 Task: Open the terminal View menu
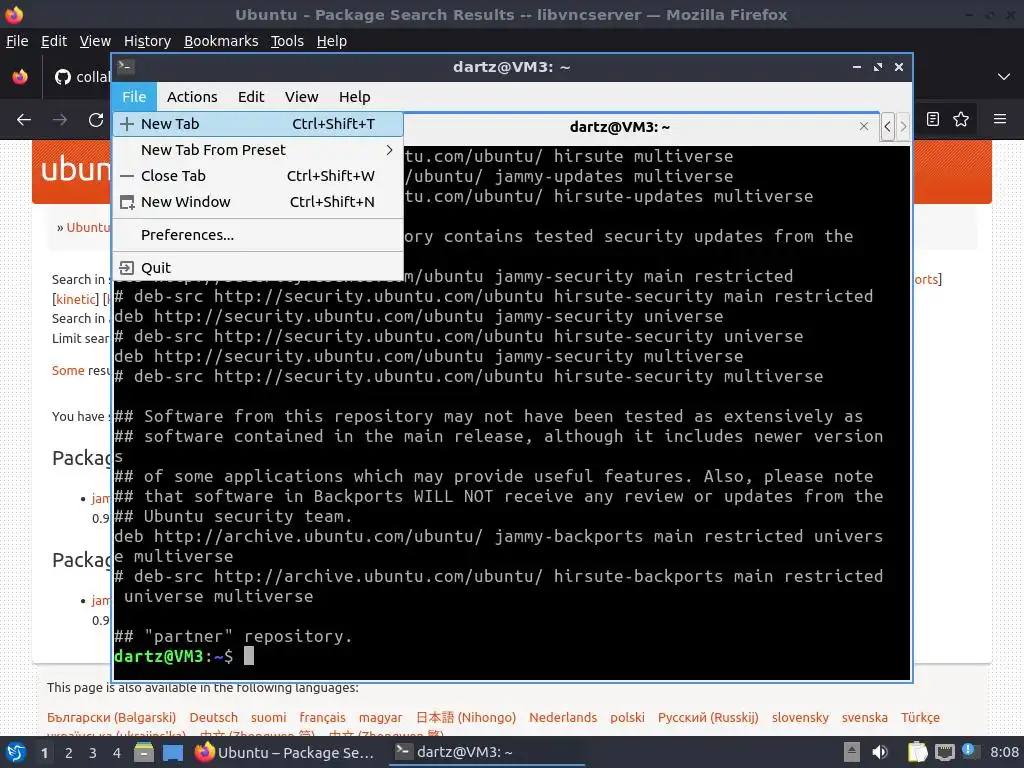301,97
